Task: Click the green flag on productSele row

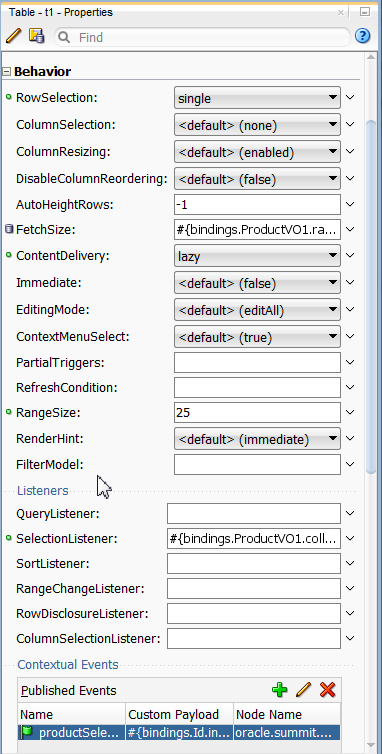Action: click(x=26, y=732)
